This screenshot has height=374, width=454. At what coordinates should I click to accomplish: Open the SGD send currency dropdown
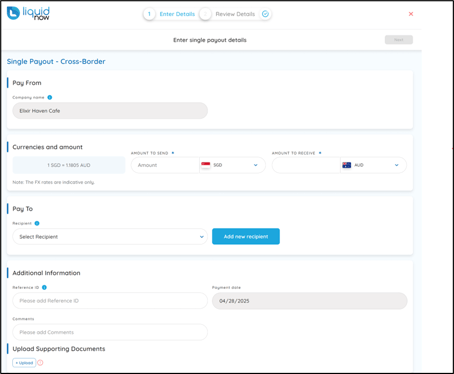click(x=232, y=165)
